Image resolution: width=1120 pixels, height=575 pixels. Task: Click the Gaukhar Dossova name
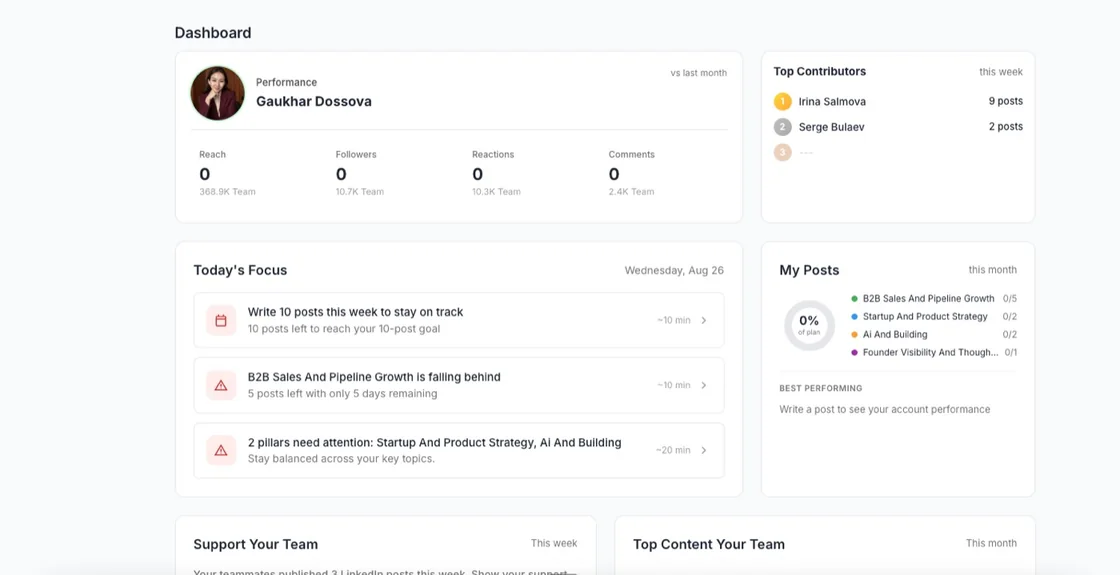tap(314, 101)
